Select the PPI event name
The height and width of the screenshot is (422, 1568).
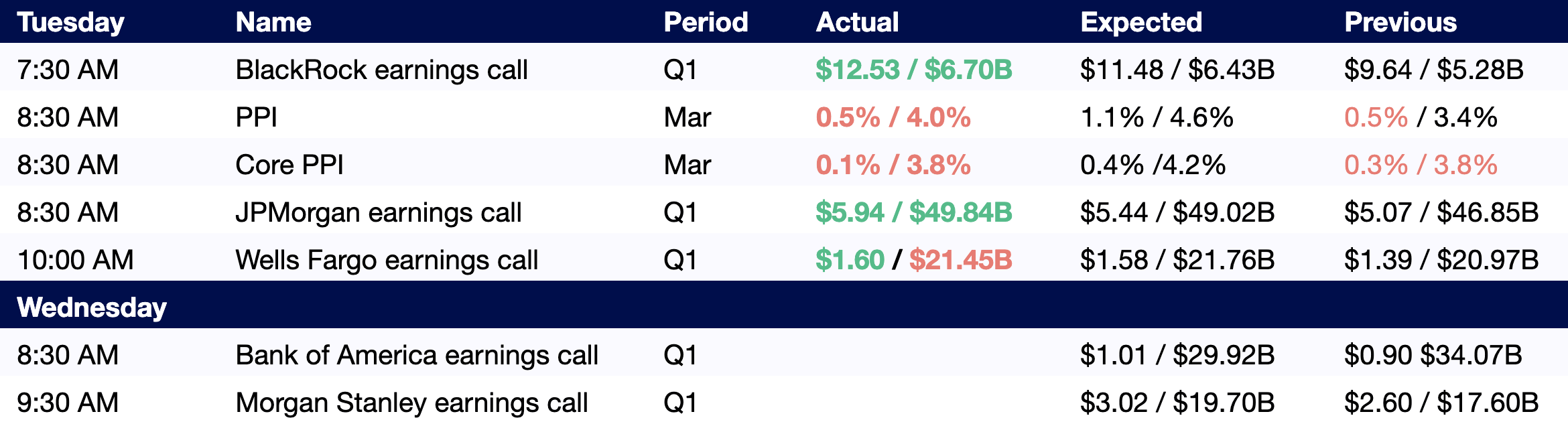257,117
